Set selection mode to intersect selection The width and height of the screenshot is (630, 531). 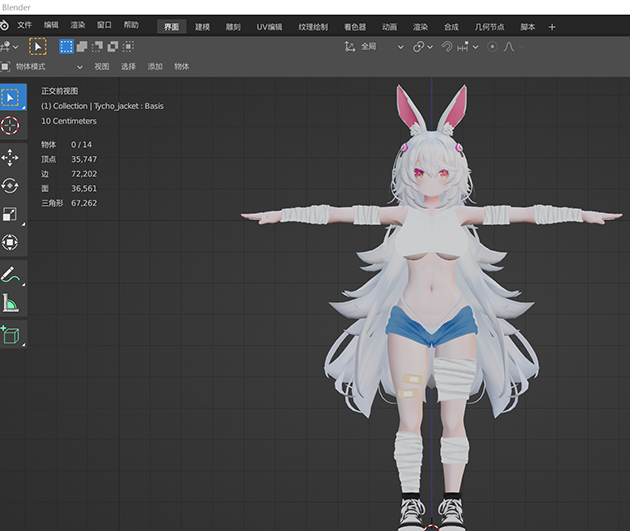(x=128, y=47)
